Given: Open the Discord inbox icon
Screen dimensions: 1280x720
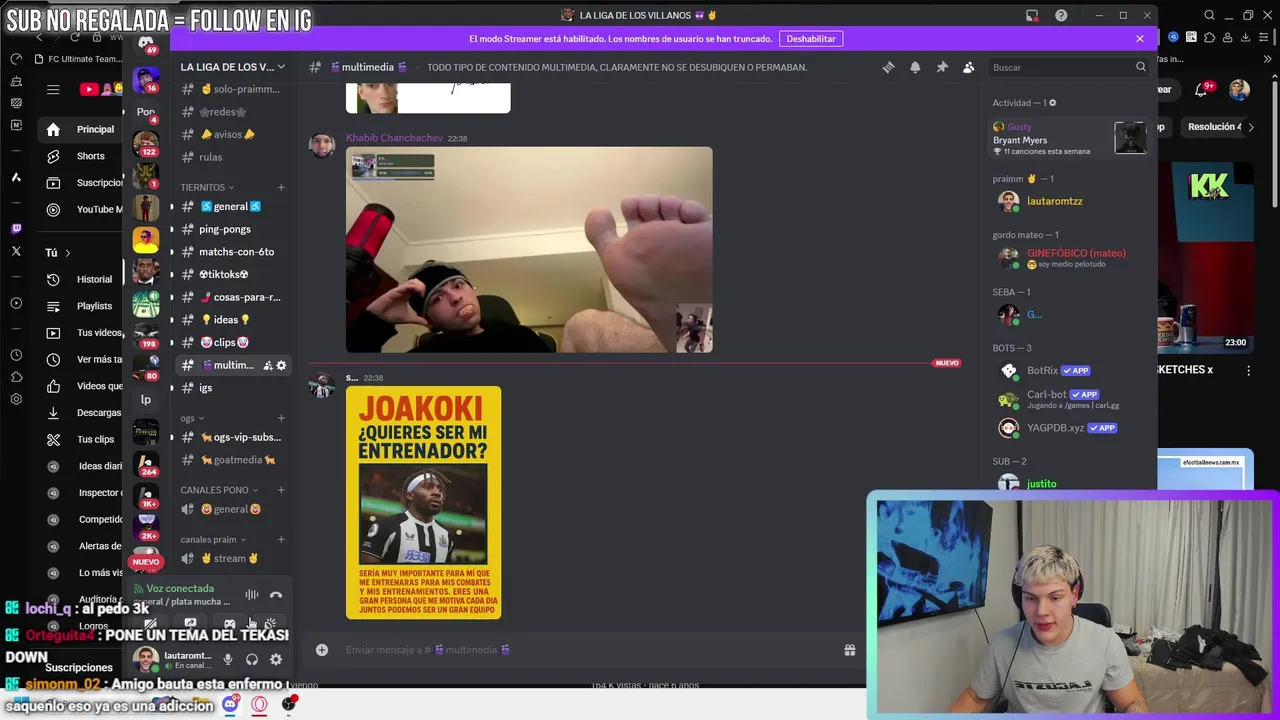Looking at the screenshot, I should (x=1032, y=15).
